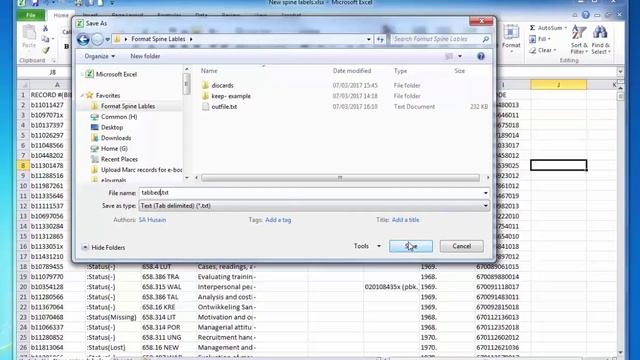640x360 pixels.
Task: Select Excel column J header
Action: 558,84
